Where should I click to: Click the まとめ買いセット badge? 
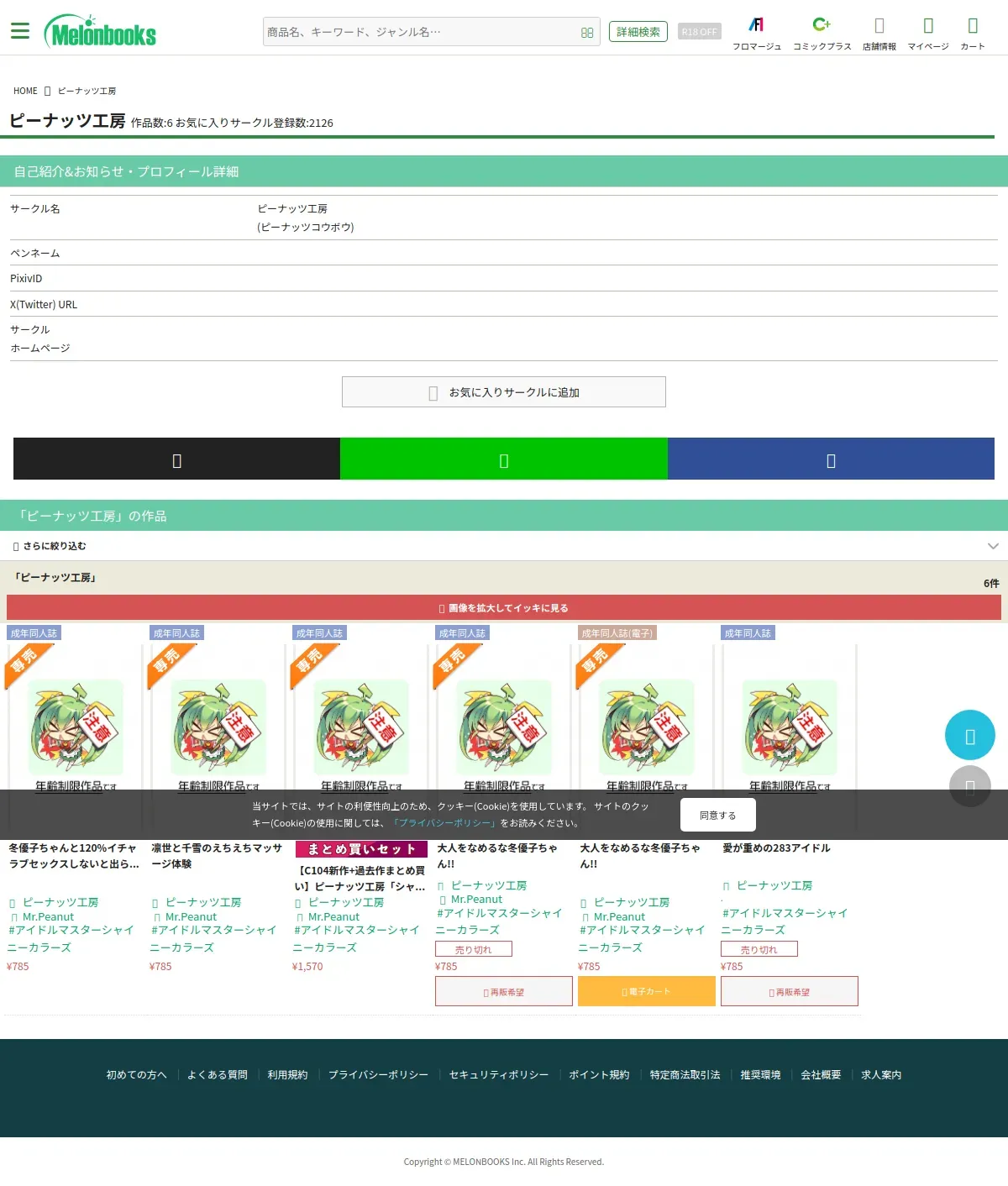(361, 849)
